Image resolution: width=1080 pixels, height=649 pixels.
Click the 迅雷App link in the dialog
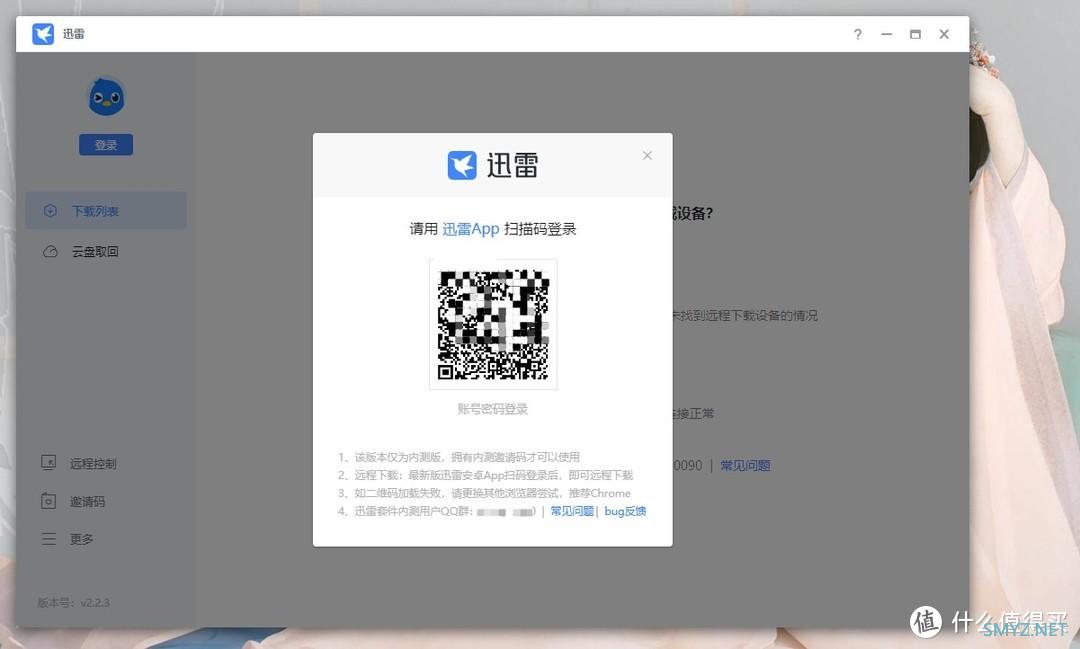pyautogui.click(x=470, y=229)
